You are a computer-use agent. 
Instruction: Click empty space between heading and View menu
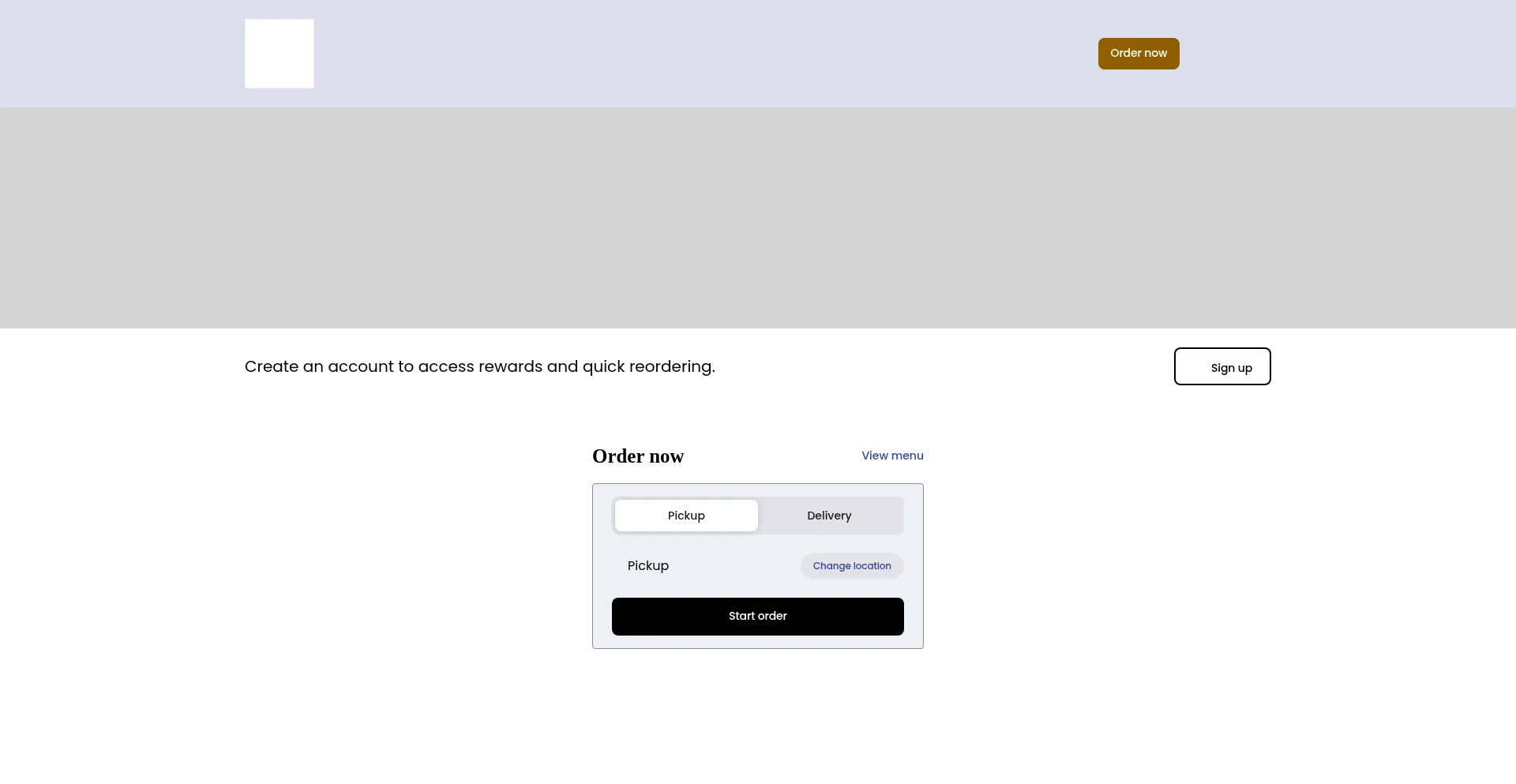(774, 456)
